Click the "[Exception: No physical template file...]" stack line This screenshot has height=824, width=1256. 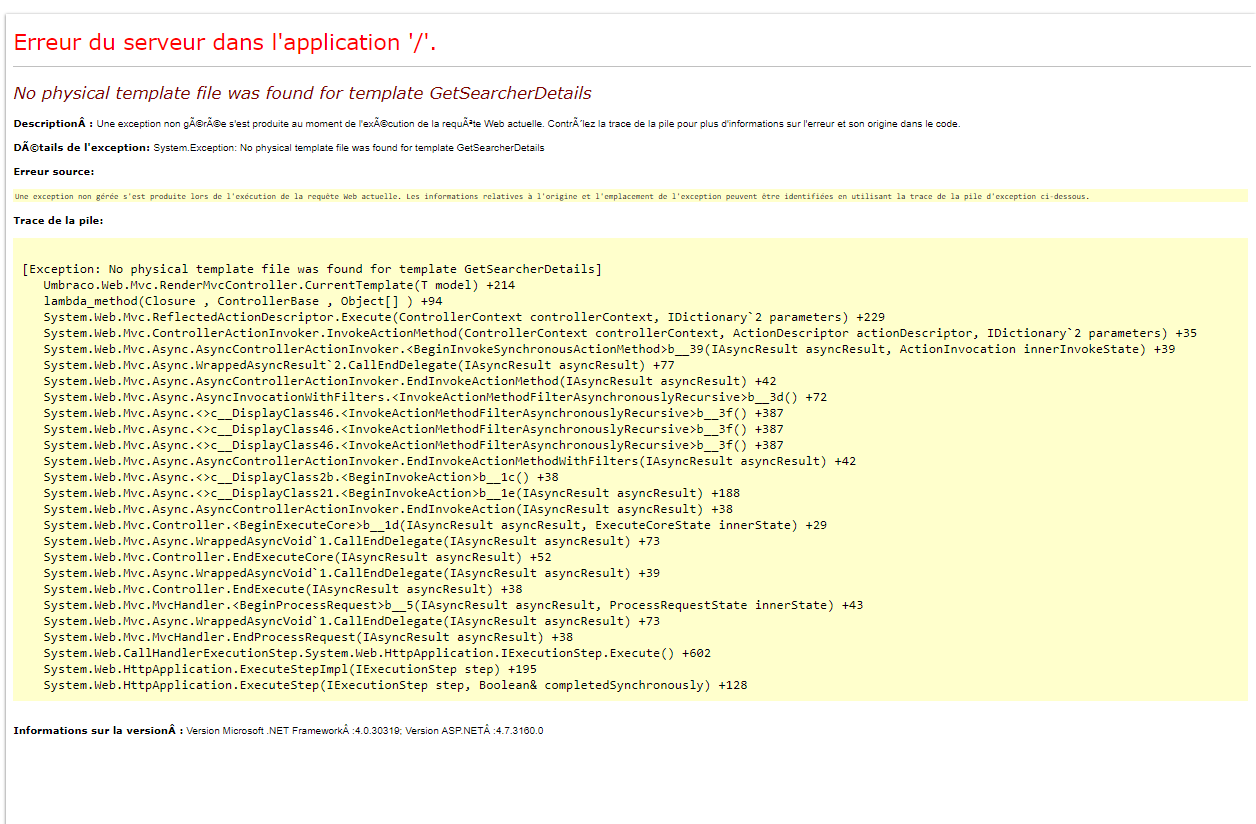[312, 269]
